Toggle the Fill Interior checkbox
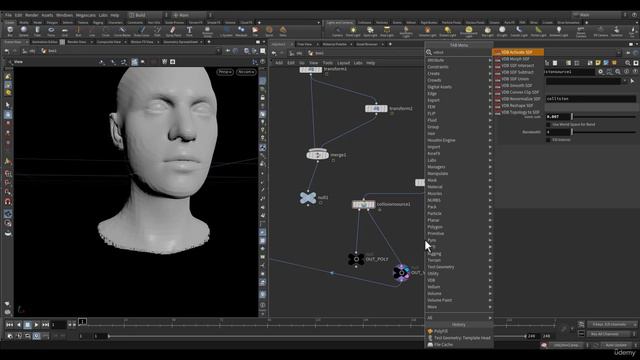This screenshot has height=360, width=640. (x=549, y=140)
